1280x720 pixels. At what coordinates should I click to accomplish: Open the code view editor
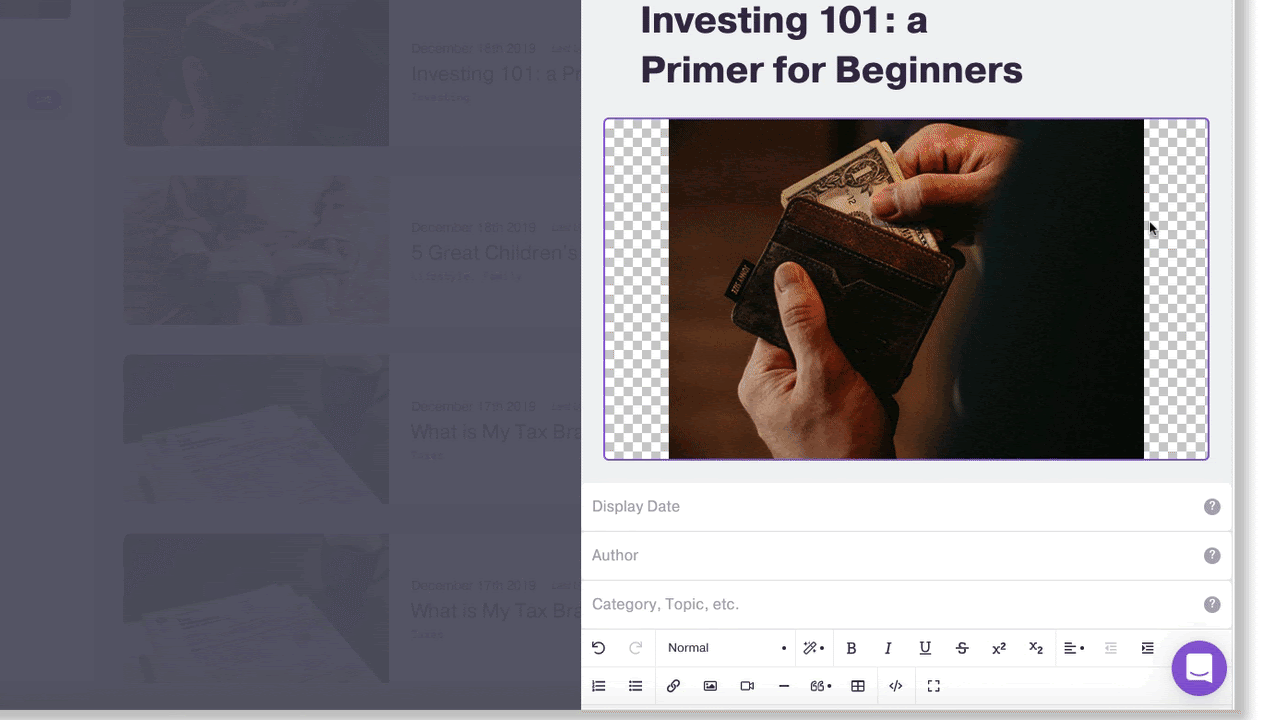[x=896, y=686]
